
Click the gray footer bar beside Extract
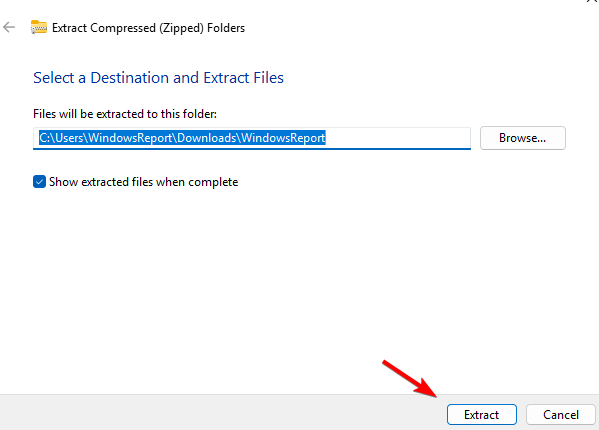[222, 412]
